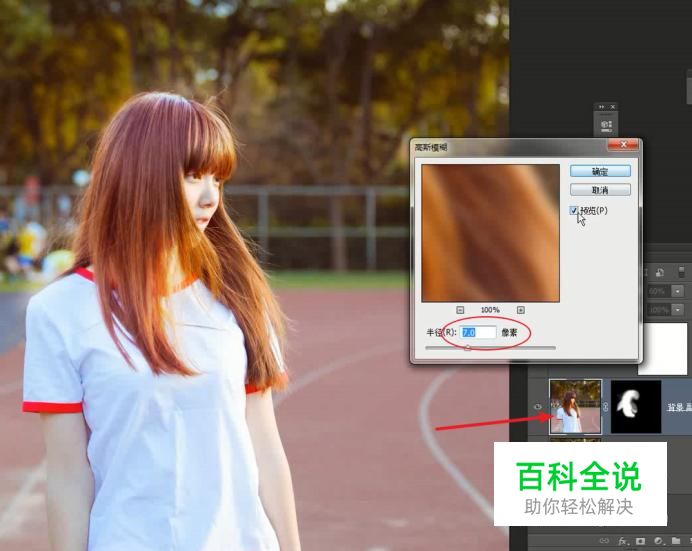Select the girl photo layer thumbnail
The width and height of the screenshot is (692, 551).
(575, 407)
